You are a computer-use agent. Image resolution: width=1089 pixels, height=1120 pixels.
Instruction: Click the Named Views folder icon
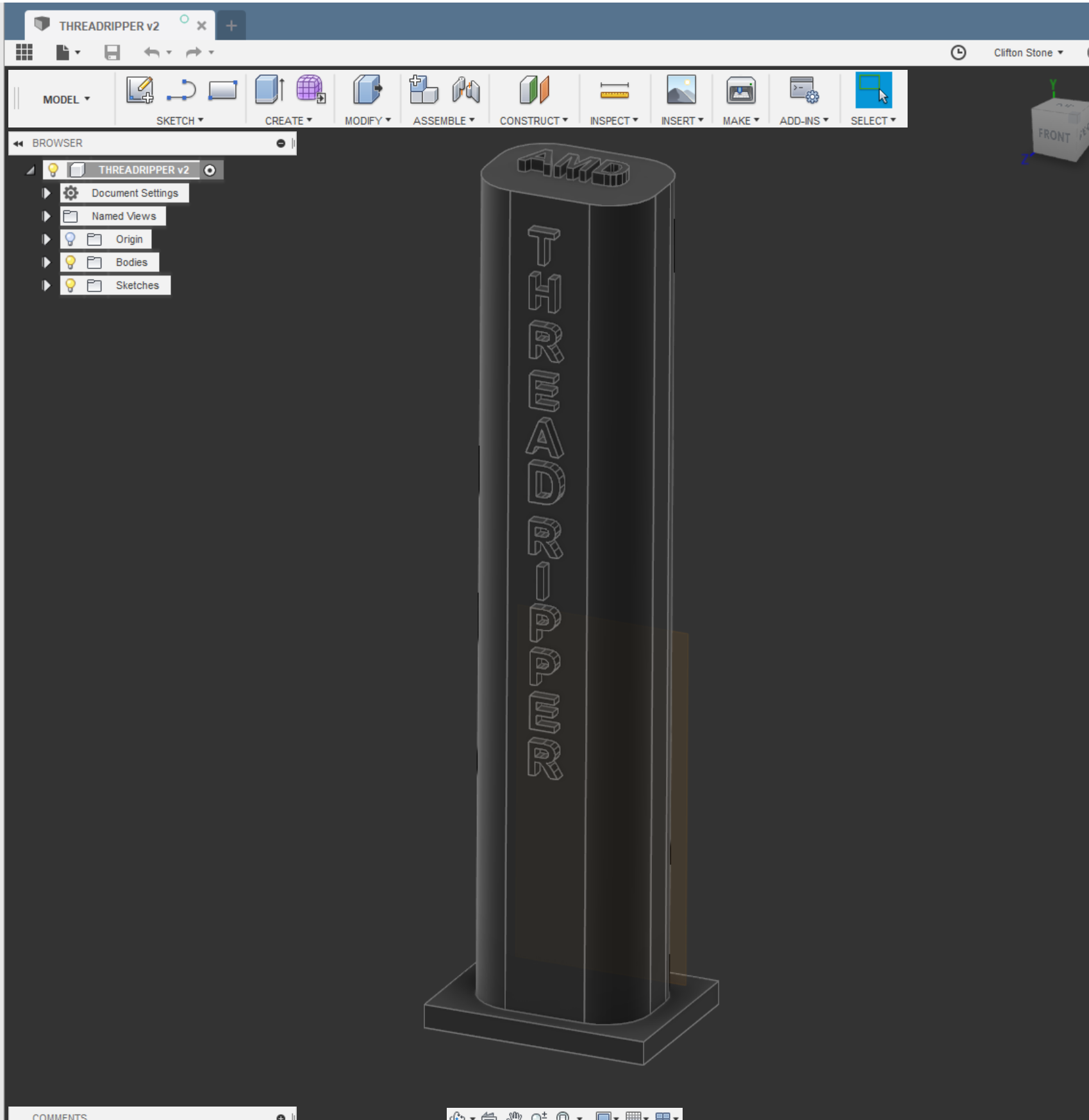(71, 216)
